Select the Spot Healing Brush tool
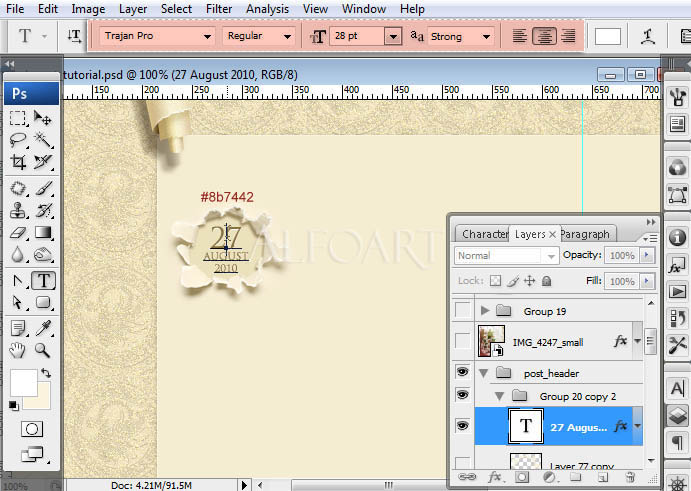The width and height of the screenshot is (691, 491). [18, 189]
